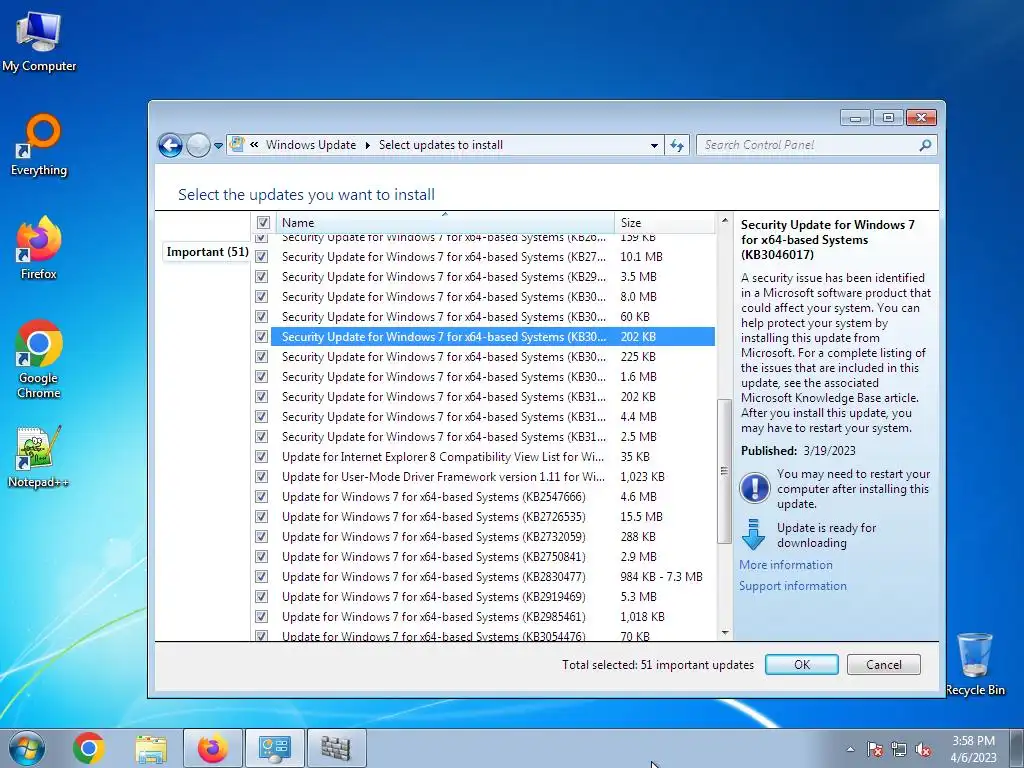
Task: Click the Cancel button
Action: click(x=884, y=665)
